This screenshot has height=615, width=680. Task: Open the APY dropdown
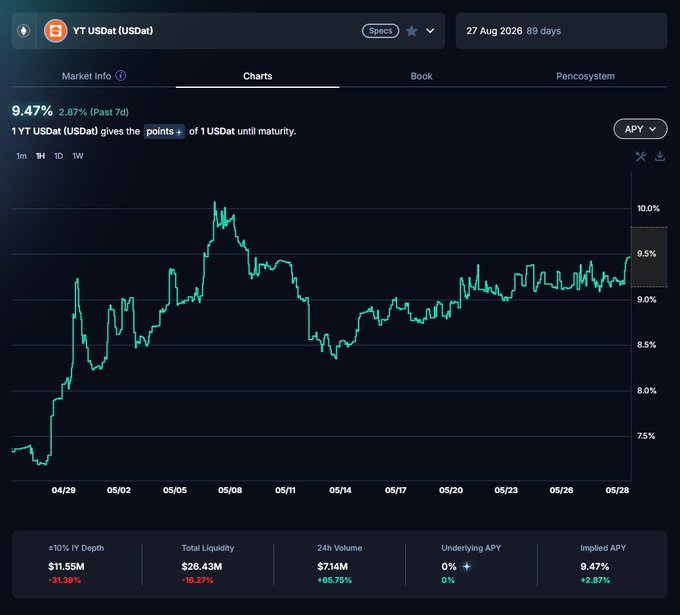click(640, 129)
